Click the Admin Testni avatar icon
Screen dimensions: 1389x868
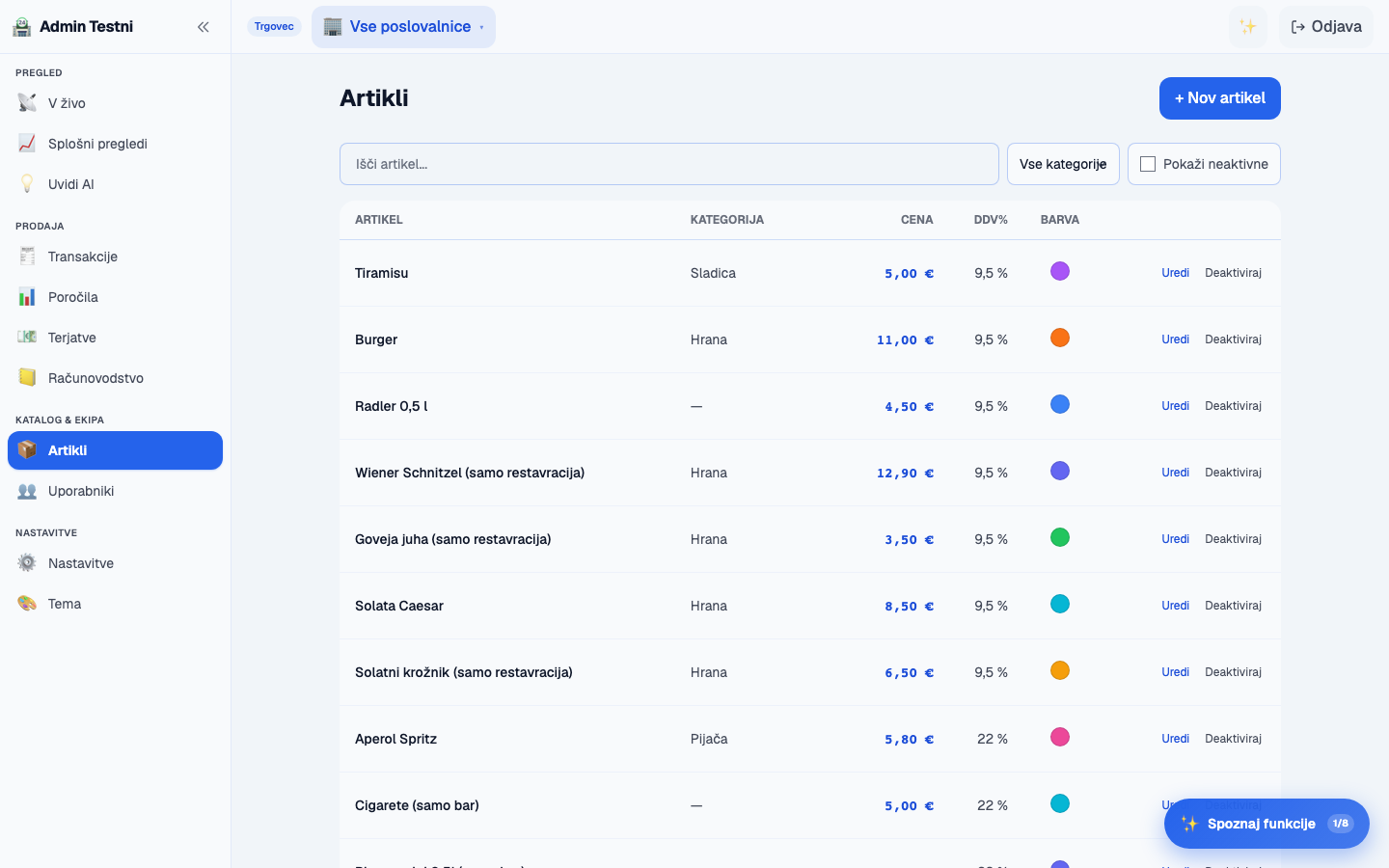[21, 27]
